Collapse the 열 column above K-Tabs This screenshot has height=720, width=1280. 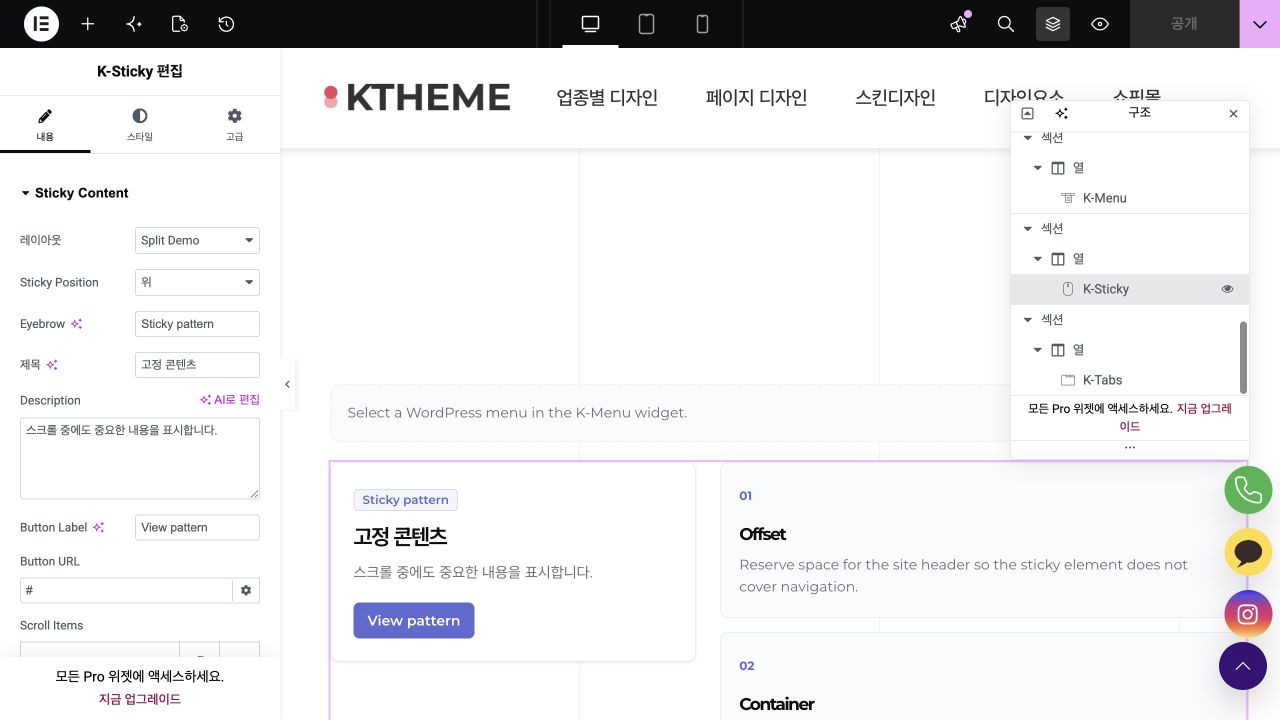[1038, 350]
